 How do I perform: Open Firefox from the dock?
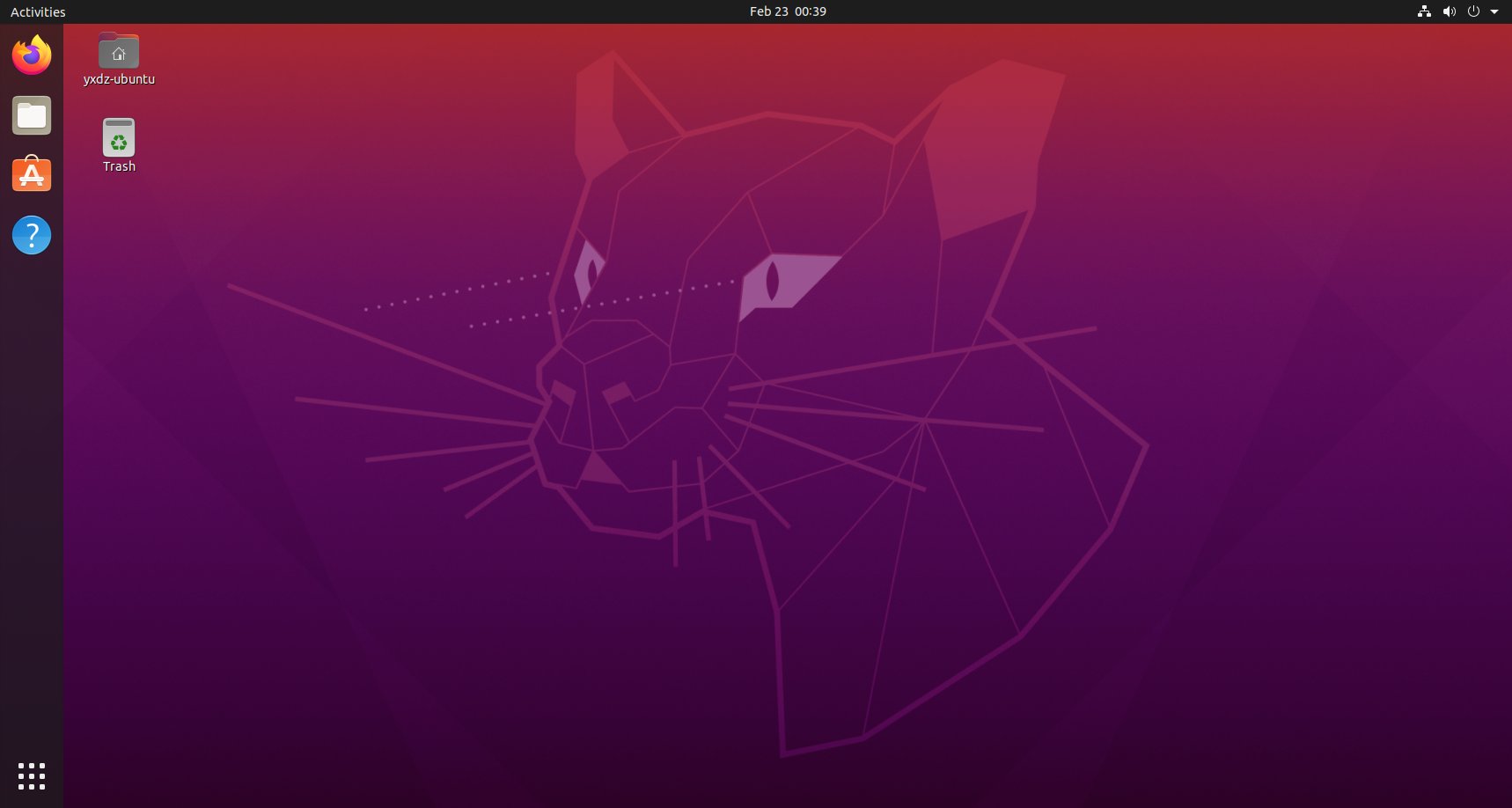pos(32,55)
